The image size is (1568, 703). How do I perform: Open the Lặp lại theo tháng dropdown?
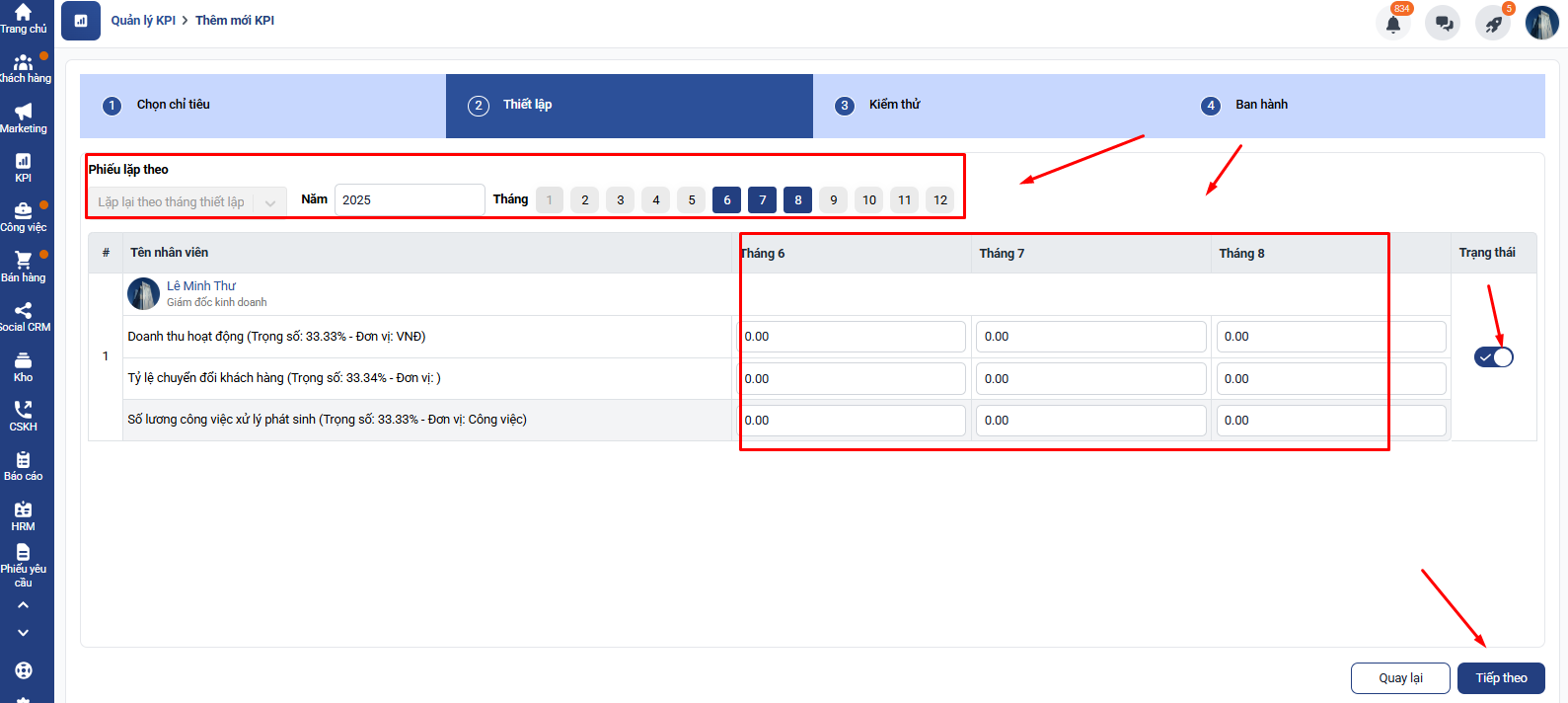187,202
